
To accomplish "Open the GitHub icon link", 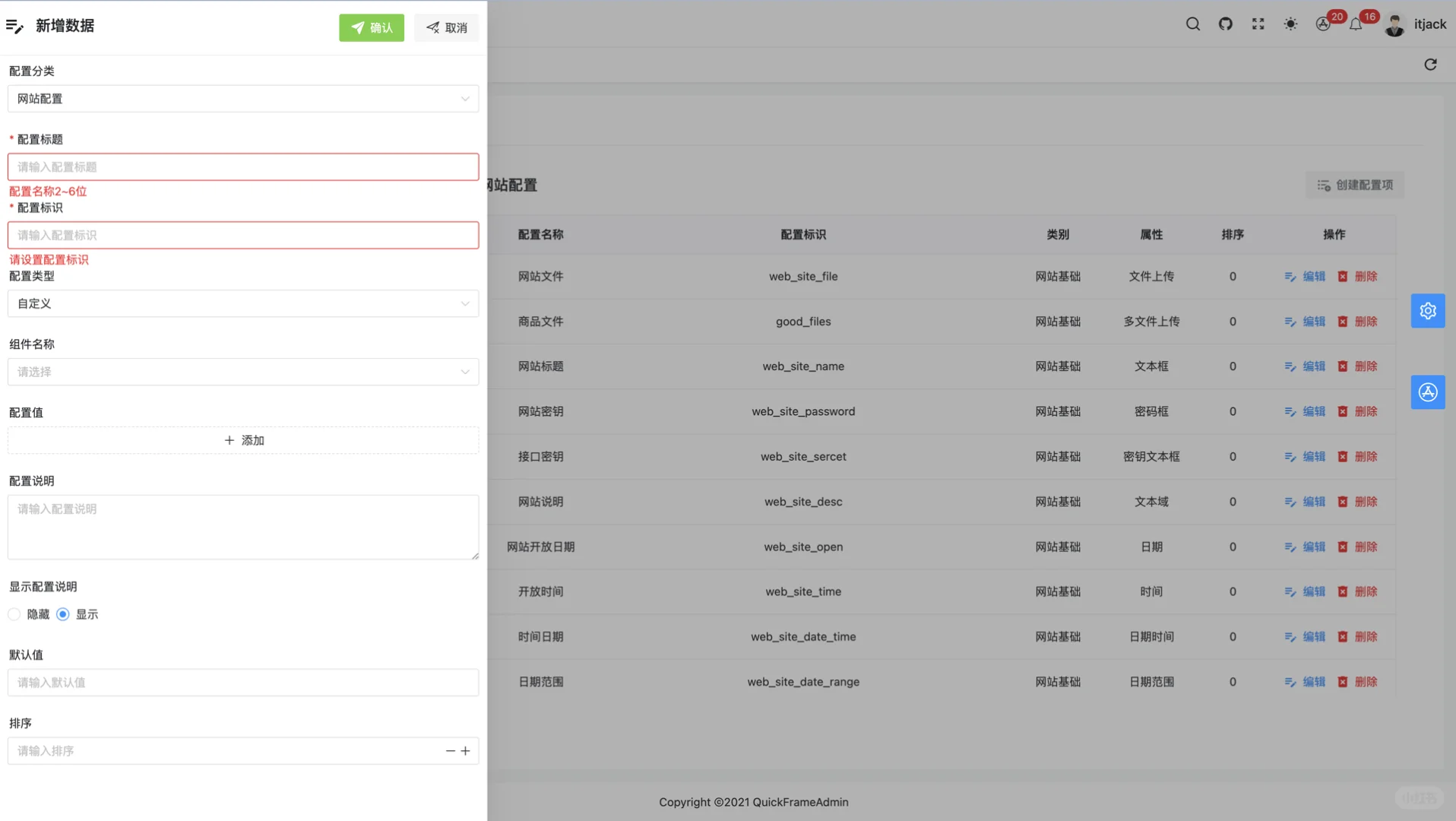I will point(1226,24).
